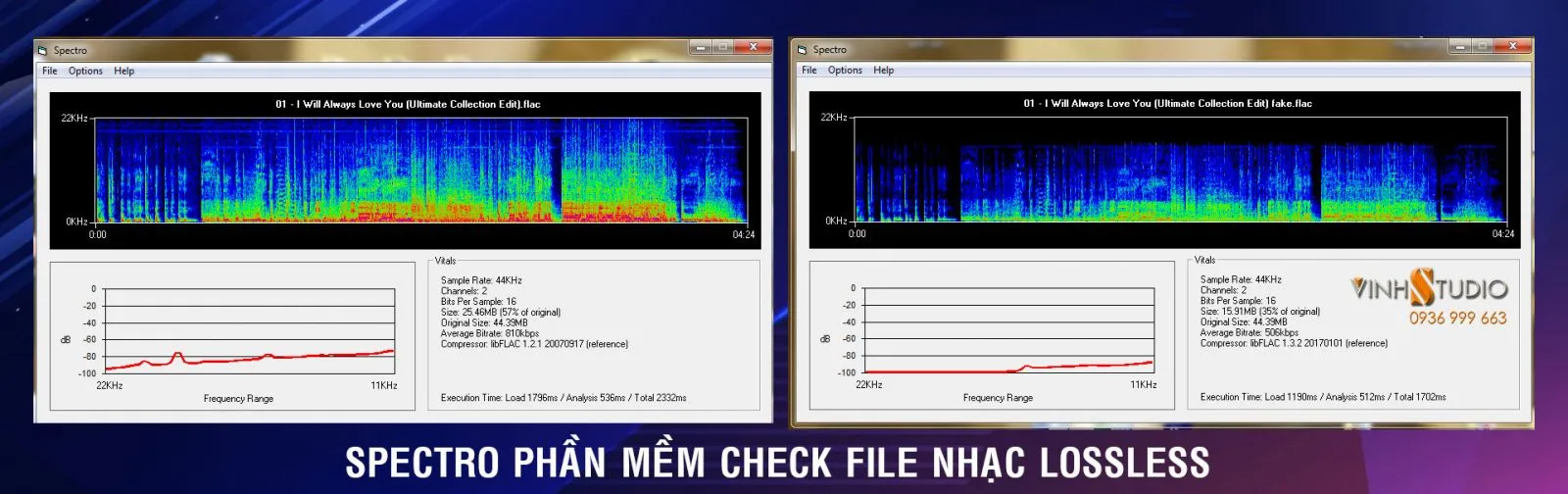
Task: Open File menu in left Spectro window
Action: coord(50,71)
